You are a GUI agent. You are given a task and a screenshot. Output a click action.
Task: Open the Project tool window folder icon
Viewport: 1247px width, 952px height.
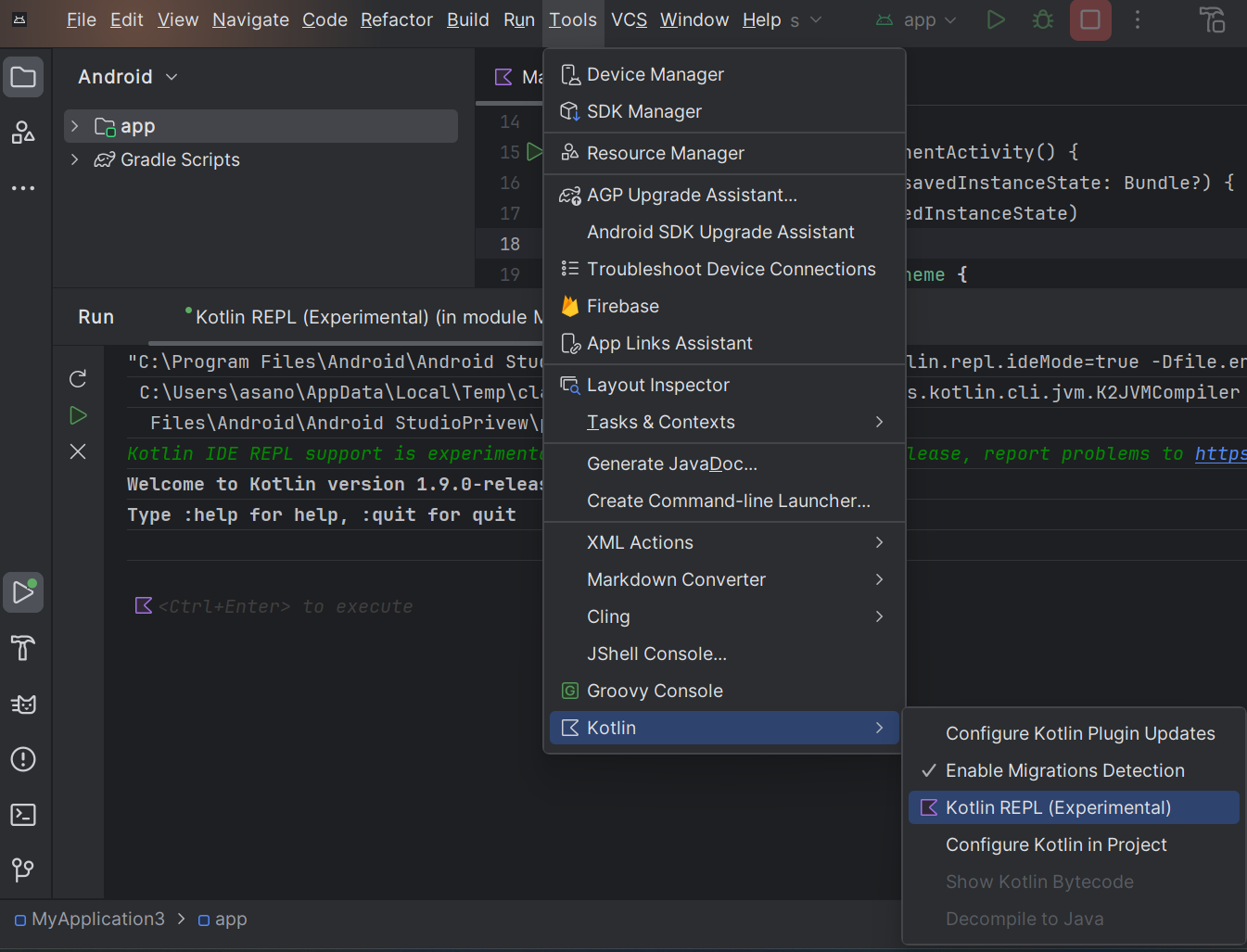(x=23, y=77)
